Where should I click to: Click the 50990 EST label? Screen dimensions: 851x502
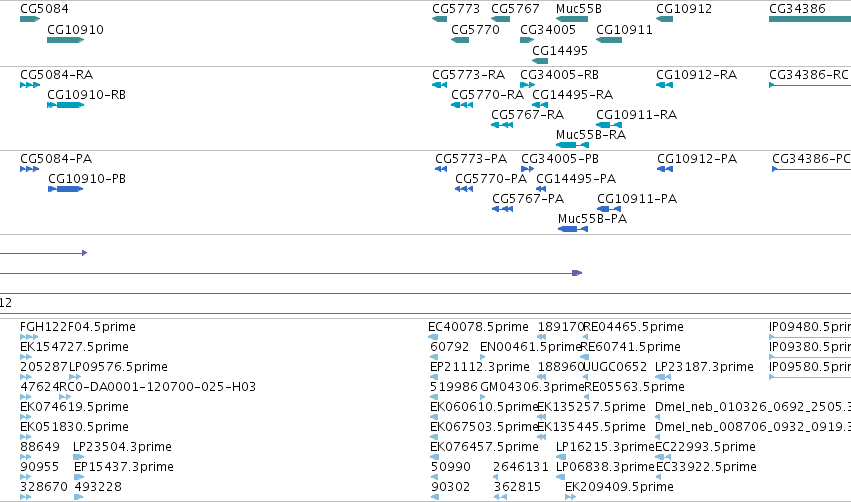pos(450,467)
